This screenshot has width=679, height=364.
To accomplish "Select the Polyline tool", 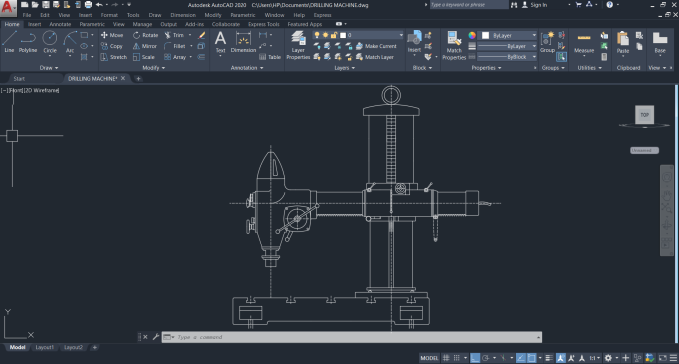I will pos(28,42).
